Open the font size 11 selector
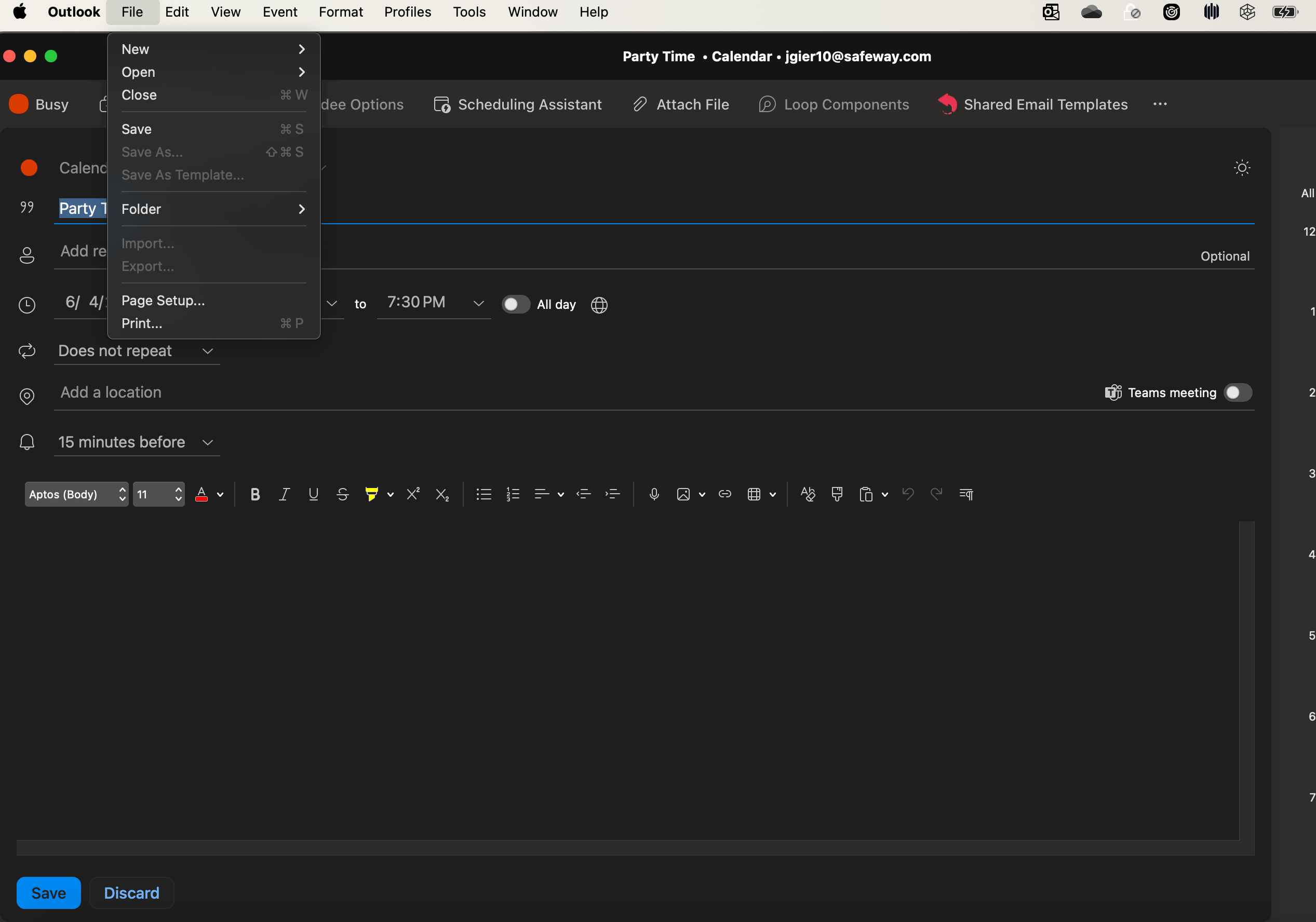 [159, 494]
